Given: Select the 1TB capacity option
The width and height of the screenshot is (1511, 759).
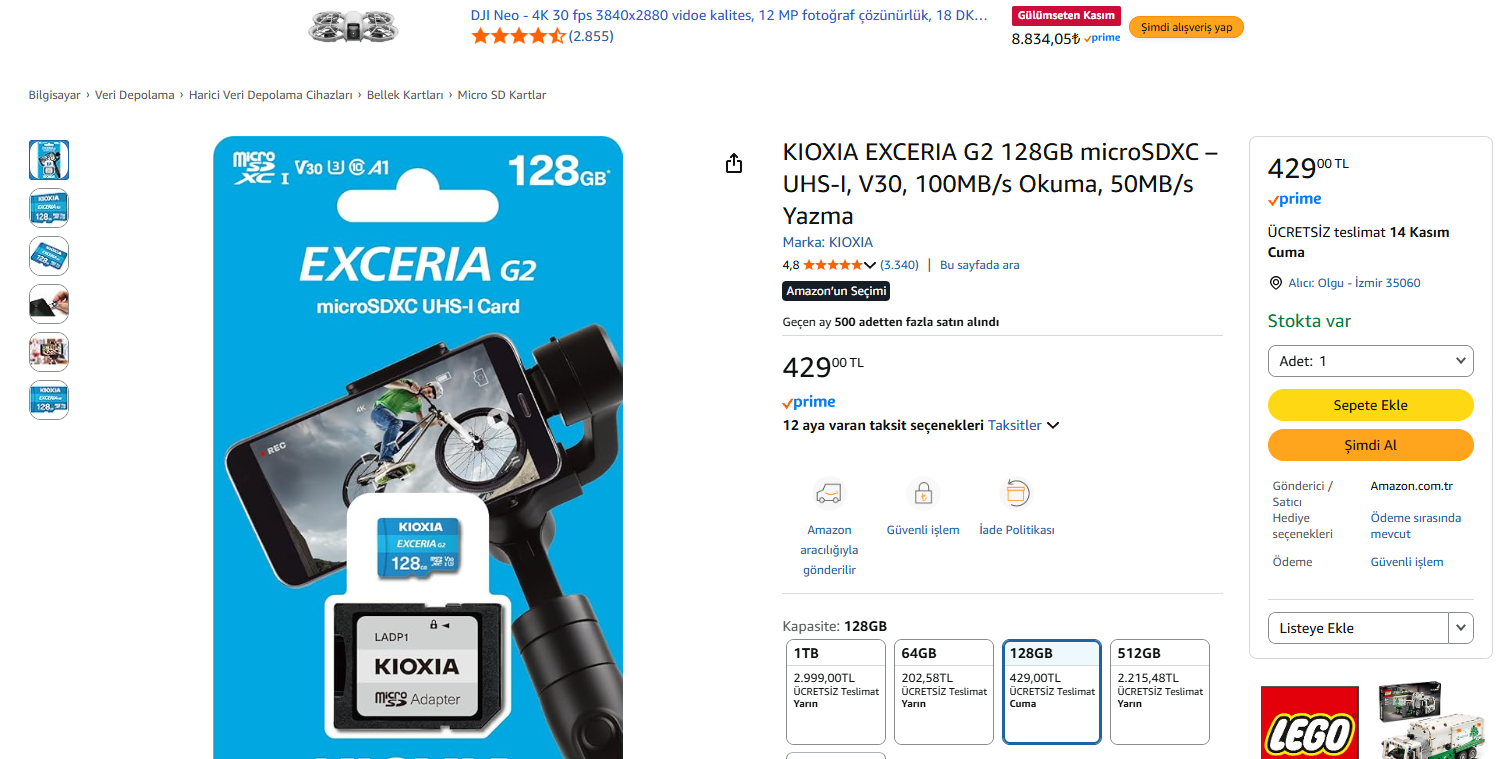Looking at the screenshot, I should tap(836, 692).
